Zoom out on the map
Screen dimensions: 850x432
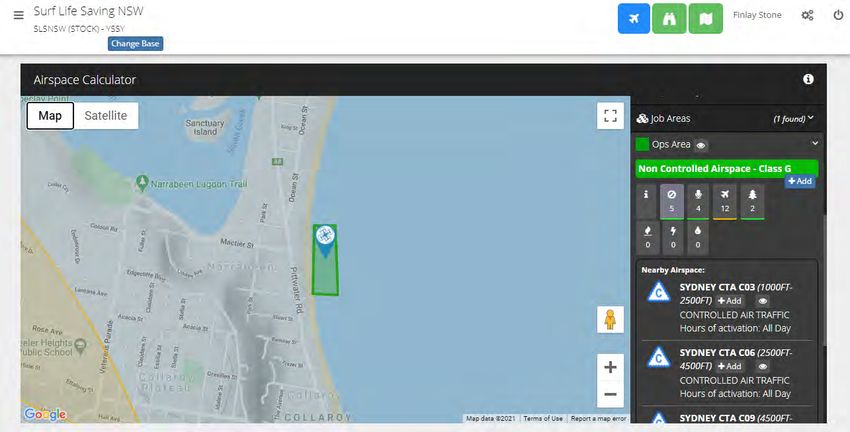point(610,394)
